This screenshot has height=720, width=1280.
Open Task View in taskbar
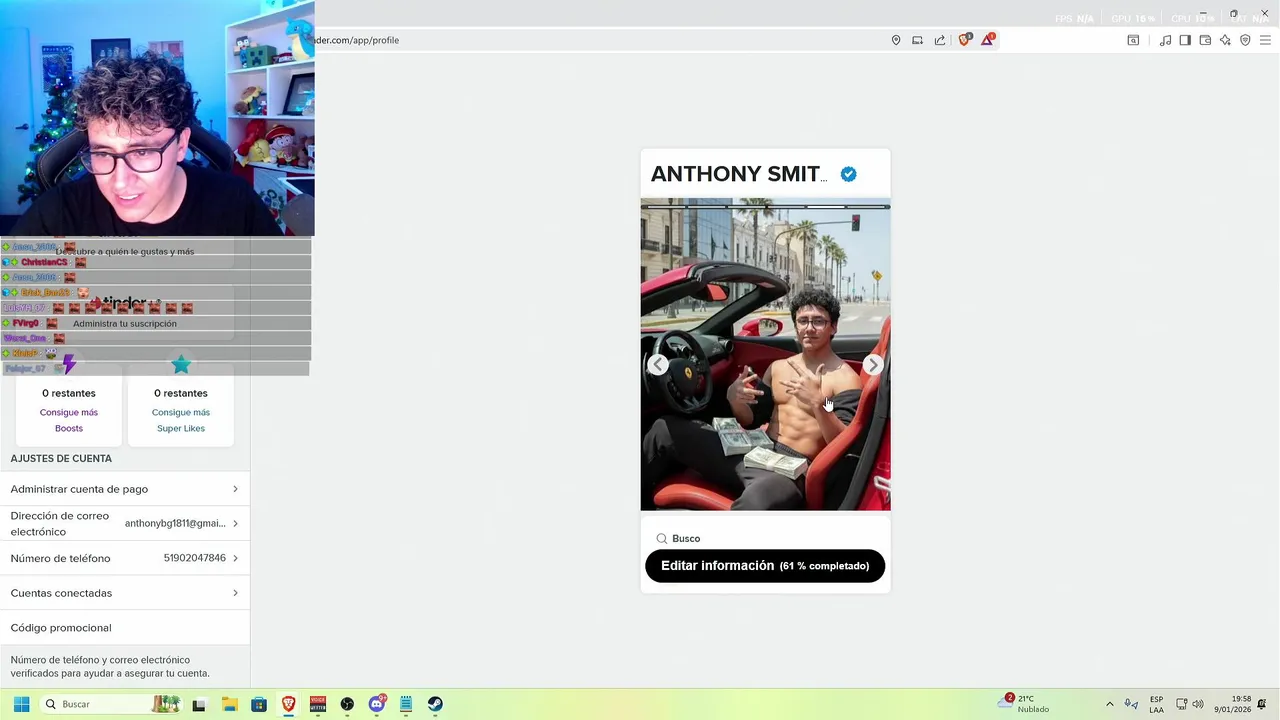(x=199, y=704)
